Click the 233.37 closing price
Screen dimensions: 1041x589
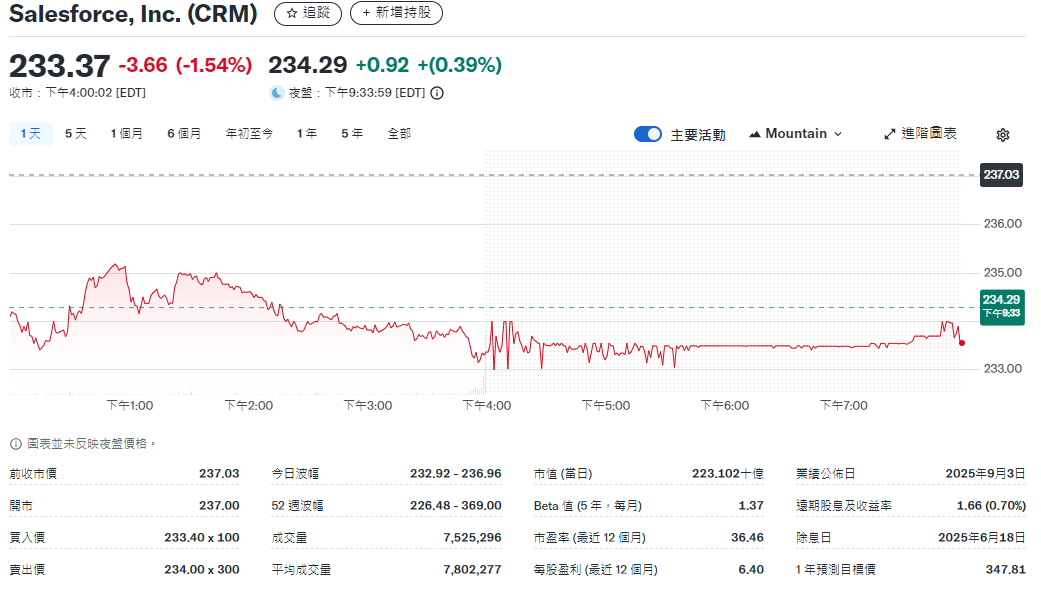click(x=60, y=66)
